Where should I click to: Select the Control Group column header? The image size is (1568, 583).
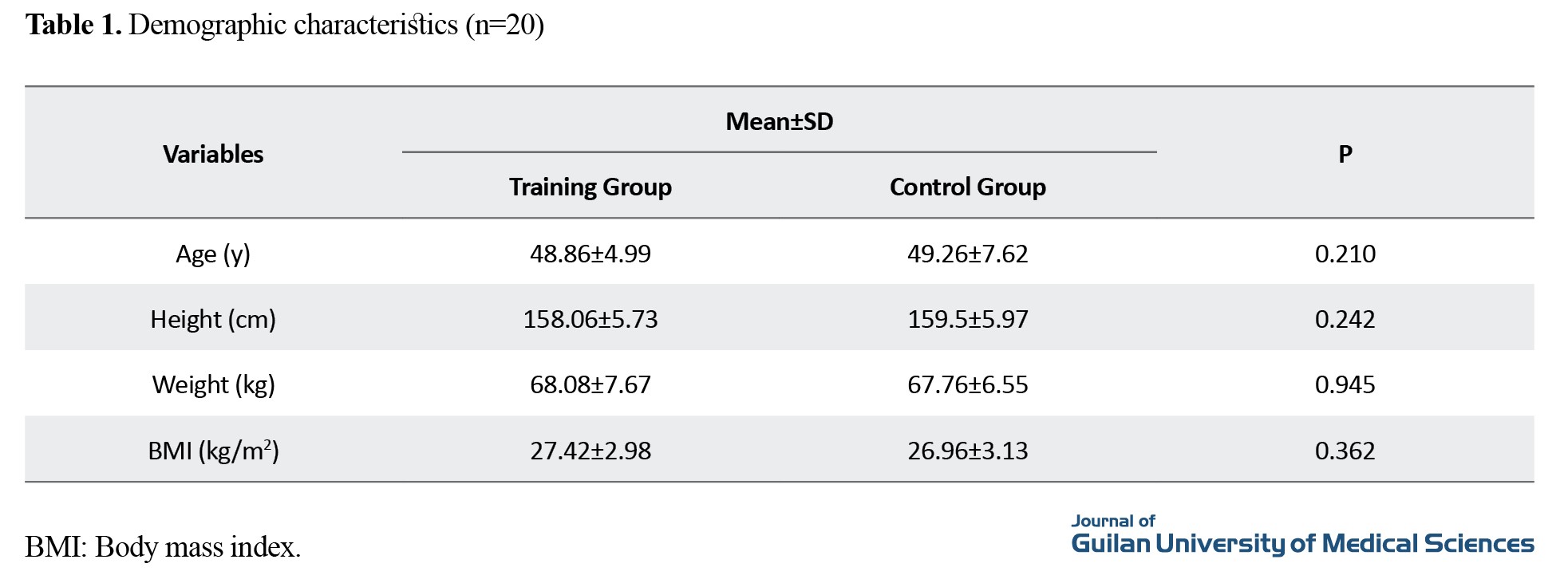(967, 187)
